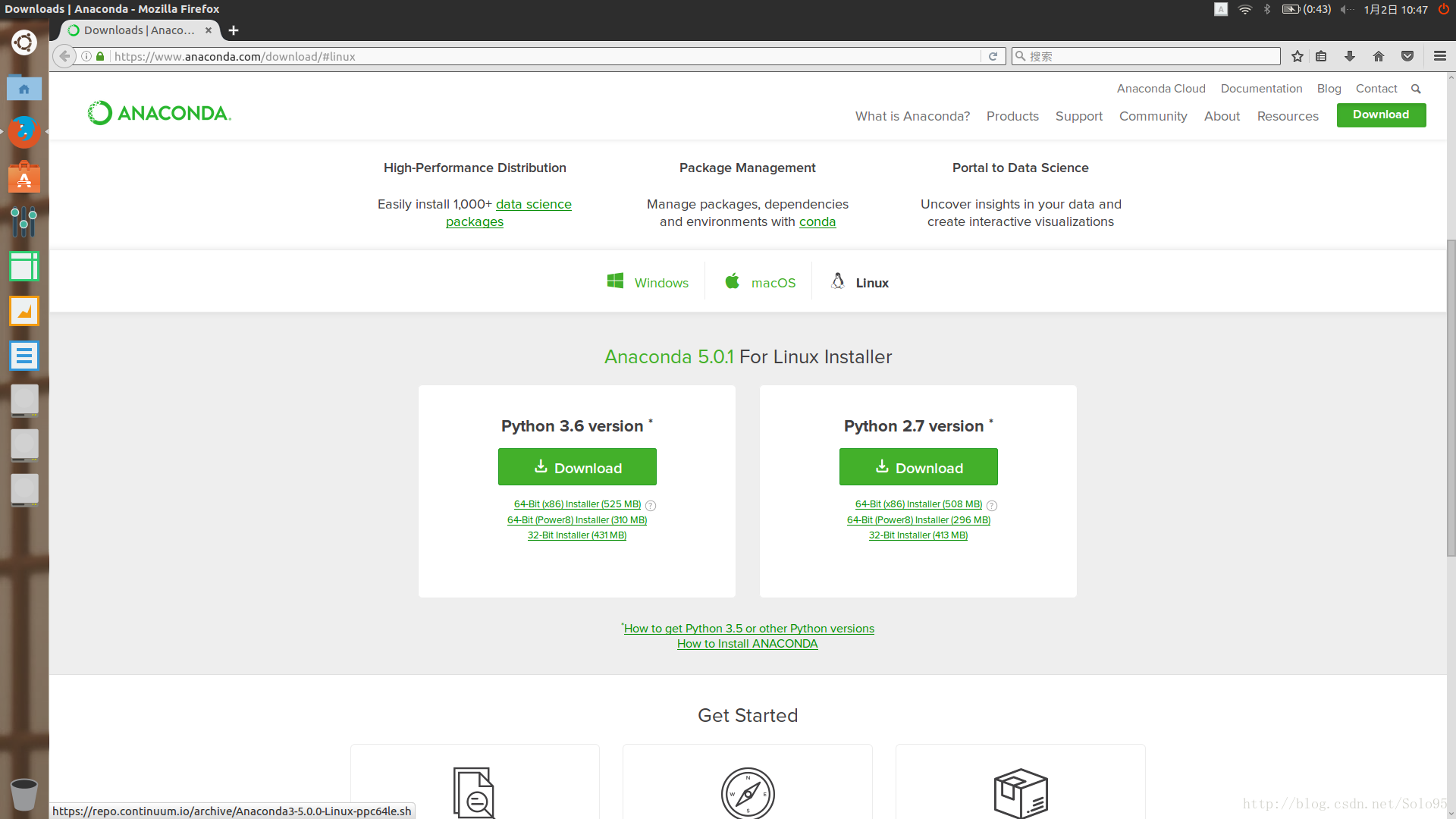Open keyboard input method indicator
Image resolution: width=1456 pixels, height=819 pixels.
pos(1221,9)
